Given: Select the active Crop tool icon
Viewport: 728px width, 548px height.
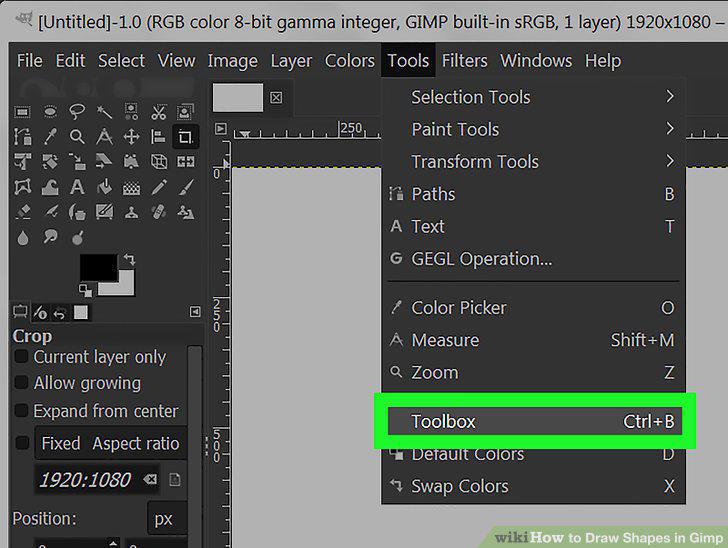Looking at the screenshot, I should (x=186, y=137).
